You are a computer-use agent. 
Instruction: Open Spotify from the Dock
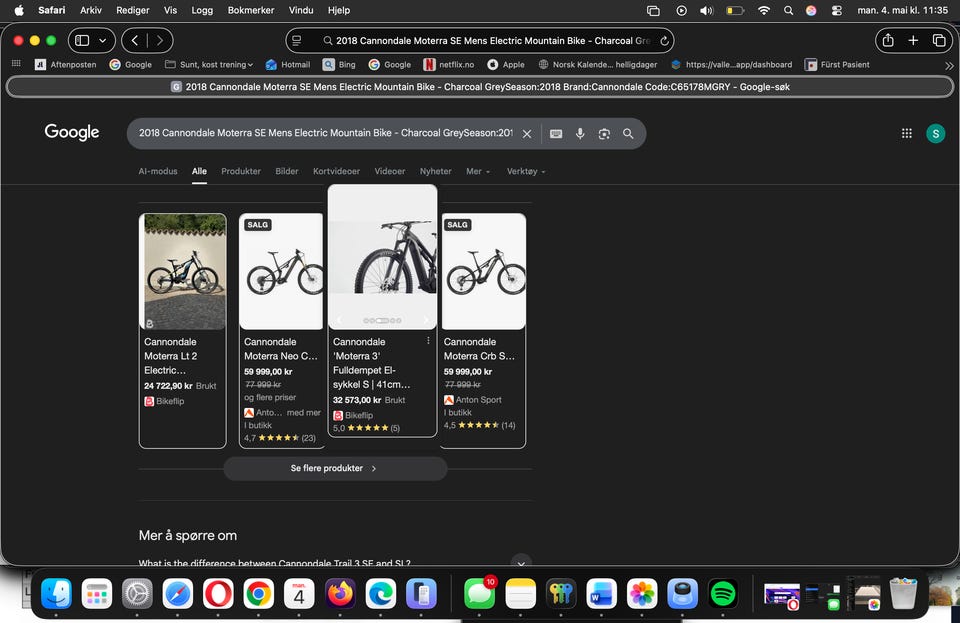tap(723, 594)
